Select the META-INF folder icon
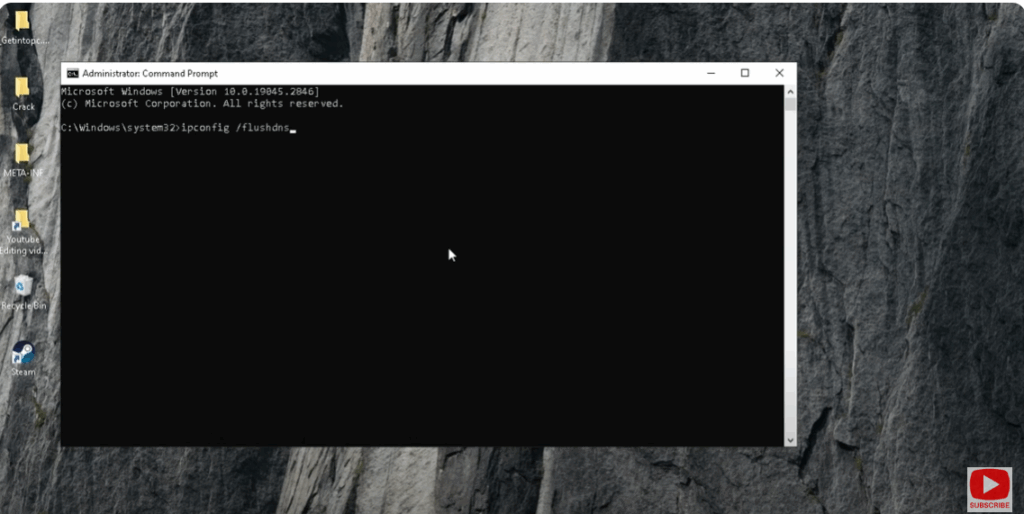Screen dimensions: 1024x514 tap(22, 159)
